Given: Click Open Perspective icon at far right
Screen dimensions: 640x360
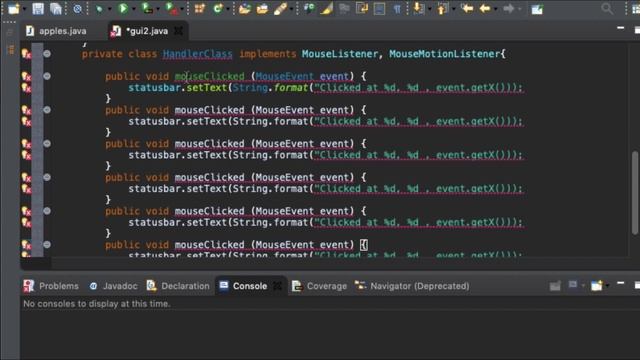Looking at the screenshot, I should click(x=636, y=9).
